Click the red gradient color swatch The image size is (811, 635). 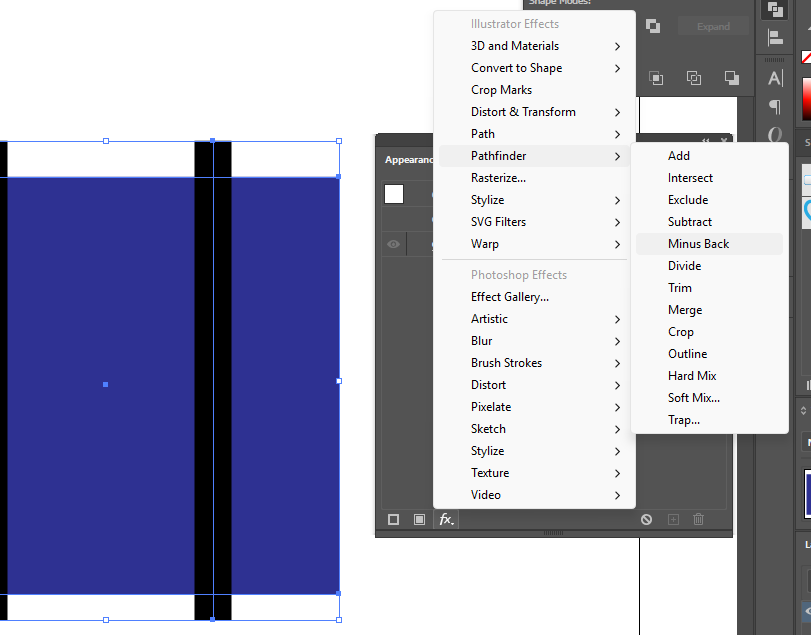click(806, 98)
